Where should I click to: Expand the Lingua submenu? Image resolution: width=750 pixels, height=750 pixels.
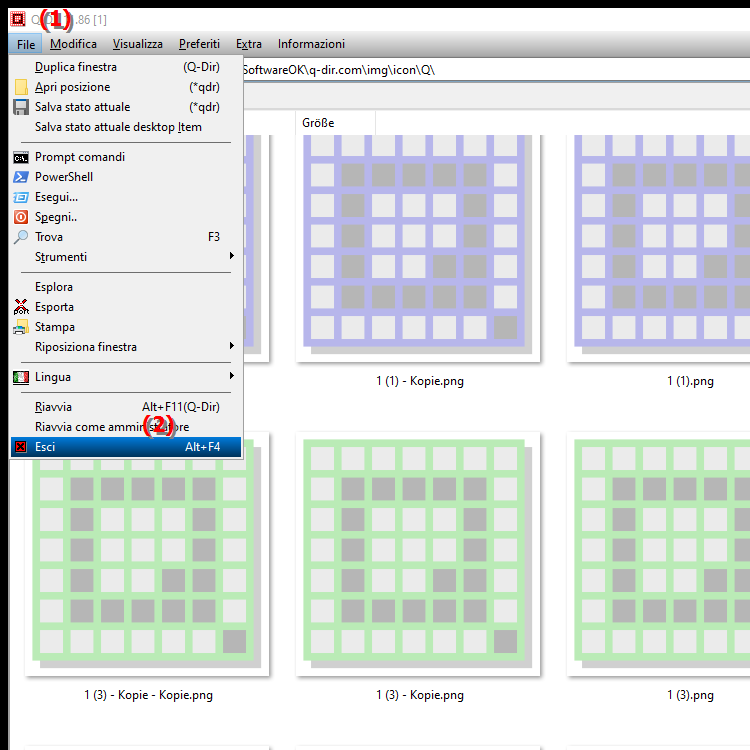tap(126, 377)
